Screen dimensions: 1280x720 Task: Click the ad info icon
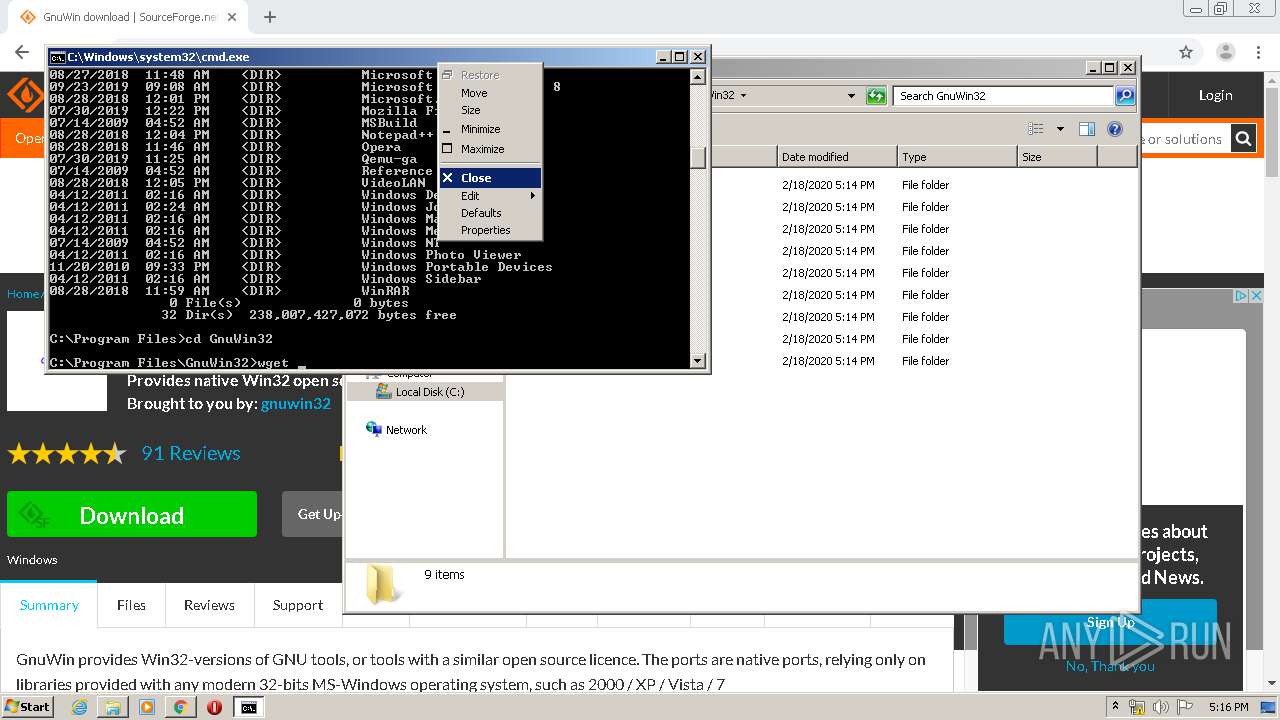(1241, 296)
